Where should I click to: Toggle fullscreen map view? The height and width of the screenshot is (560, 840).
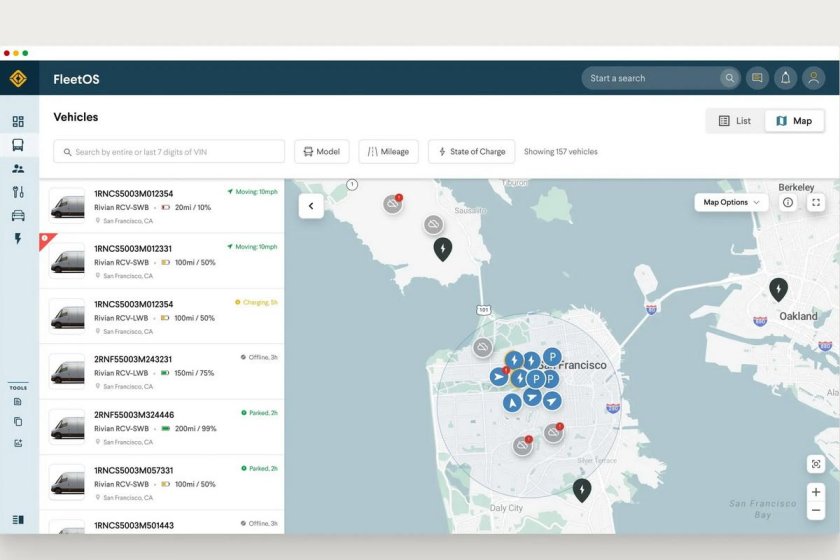tap(816, 202)
